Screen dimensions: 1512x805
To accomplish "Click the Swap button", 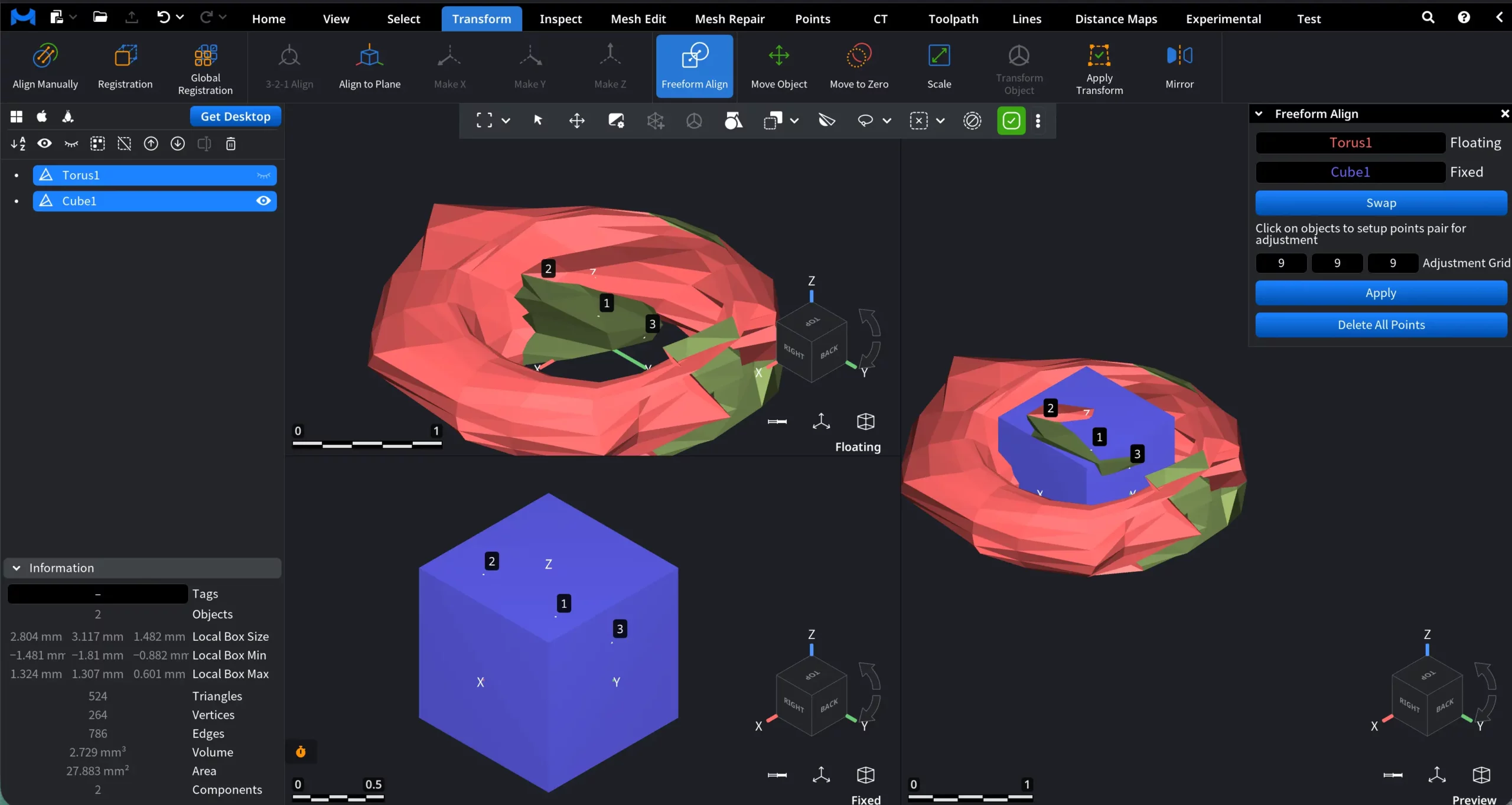I will click(1381, 203).
